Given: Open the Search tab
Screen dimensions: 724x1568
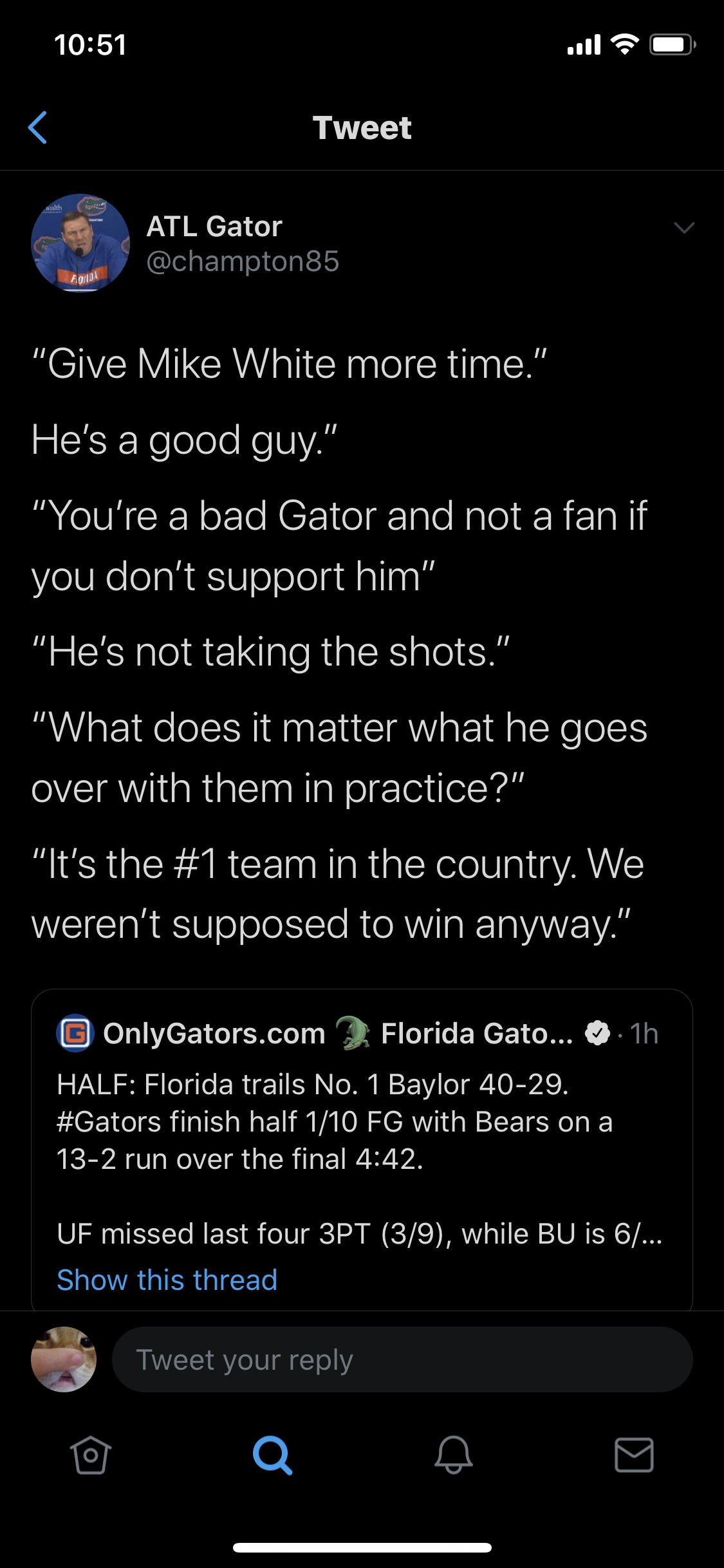Looking at the screenshot, I should pyautogui.click(x=272, y=1455).
